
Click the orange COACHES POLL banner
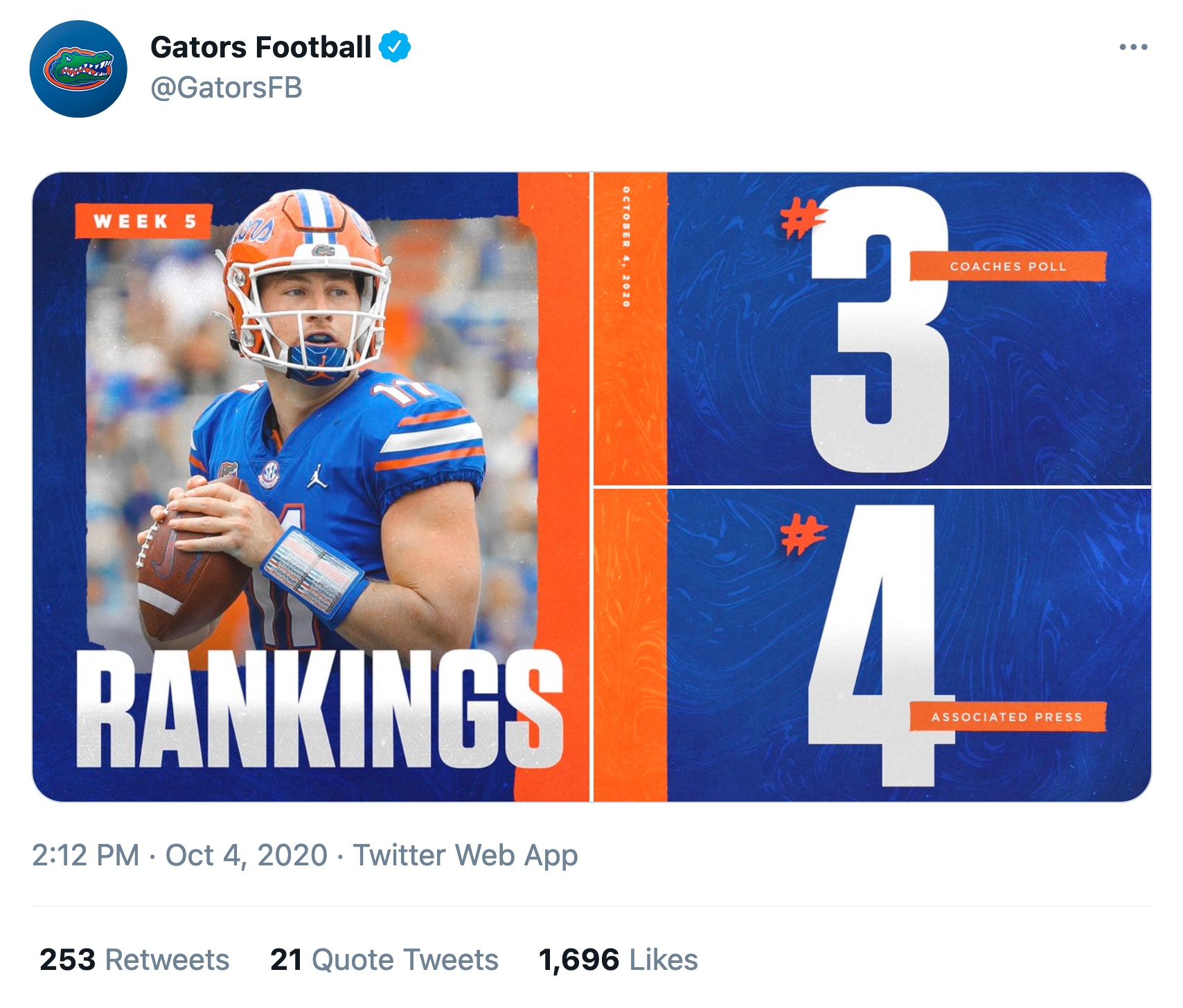click(x=1008, y=267)
